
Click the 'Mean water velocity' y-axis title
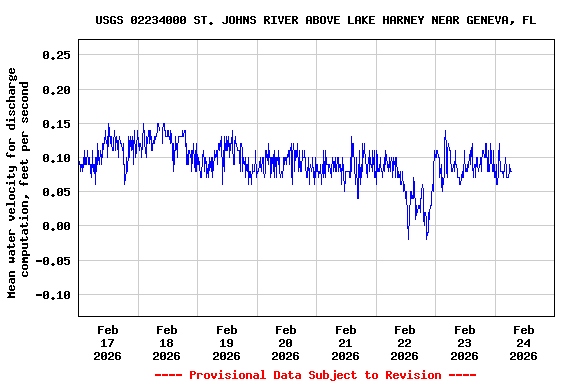[x=18, y=183]
